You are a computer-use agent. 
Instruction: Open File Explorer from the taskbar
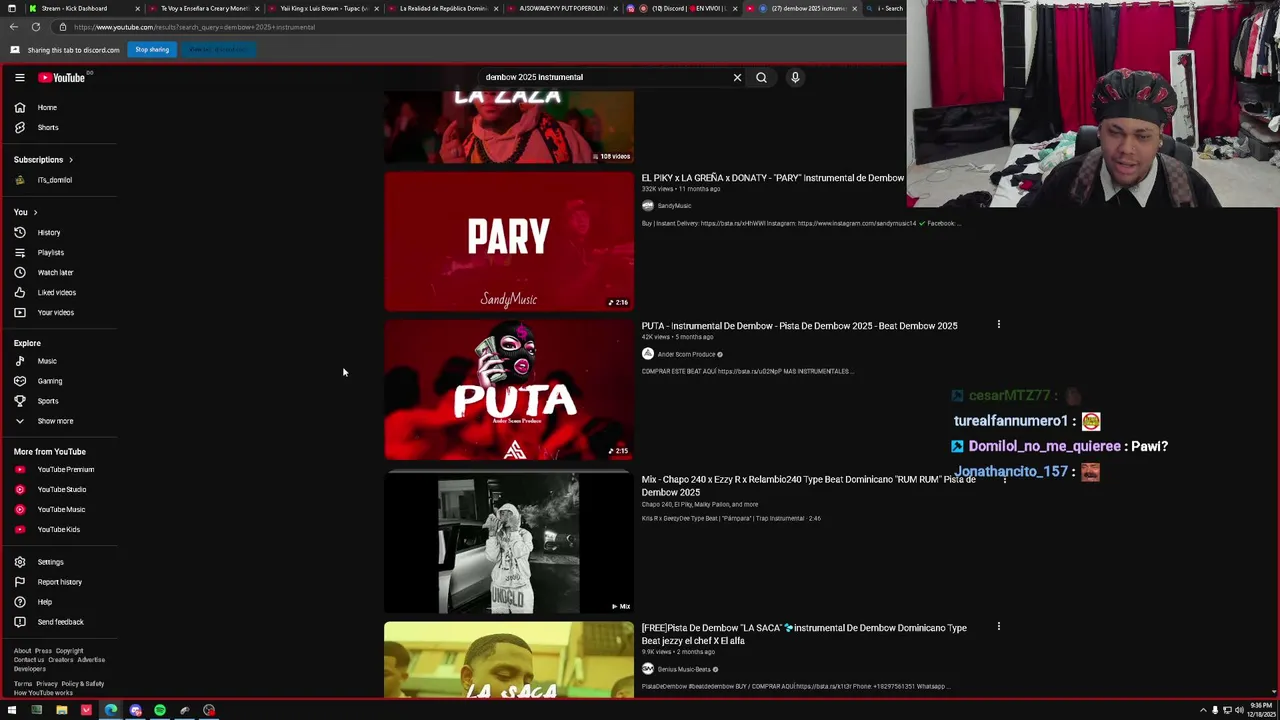coord(61,710)
